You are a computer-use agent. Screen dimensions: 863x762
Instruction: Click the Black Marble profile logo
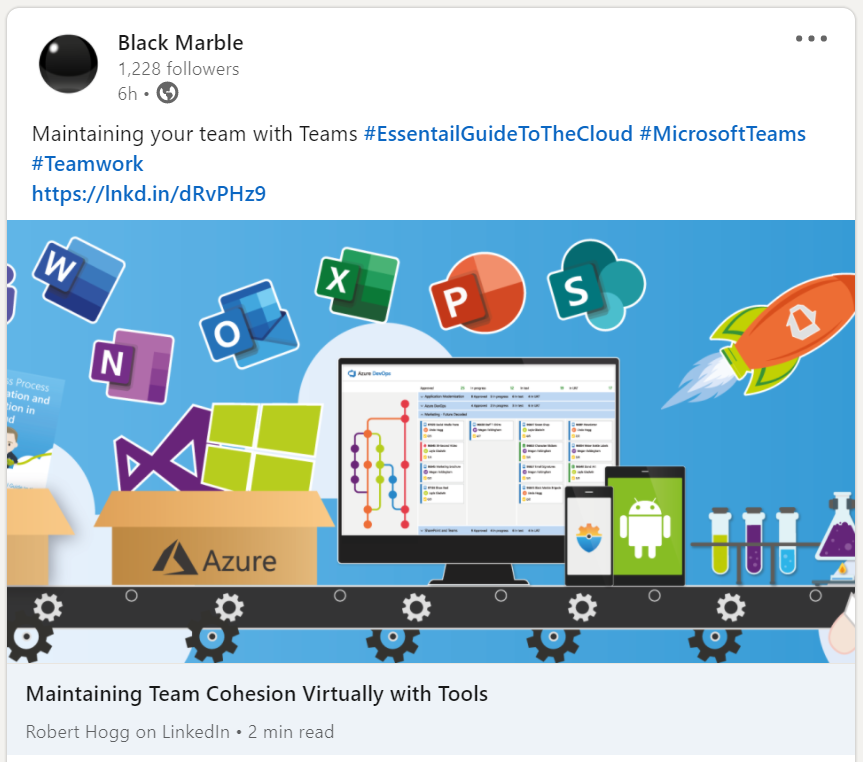coord(68,65)
